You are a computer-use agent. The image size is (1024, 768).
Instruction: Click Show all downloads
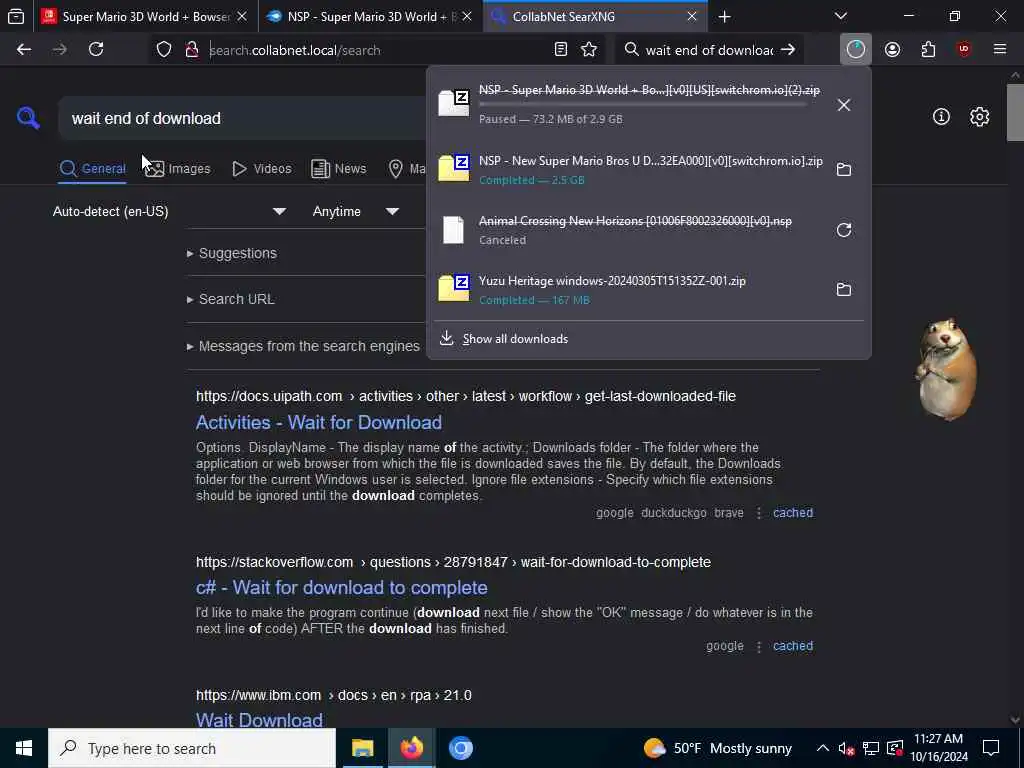[x=515, y=339]
